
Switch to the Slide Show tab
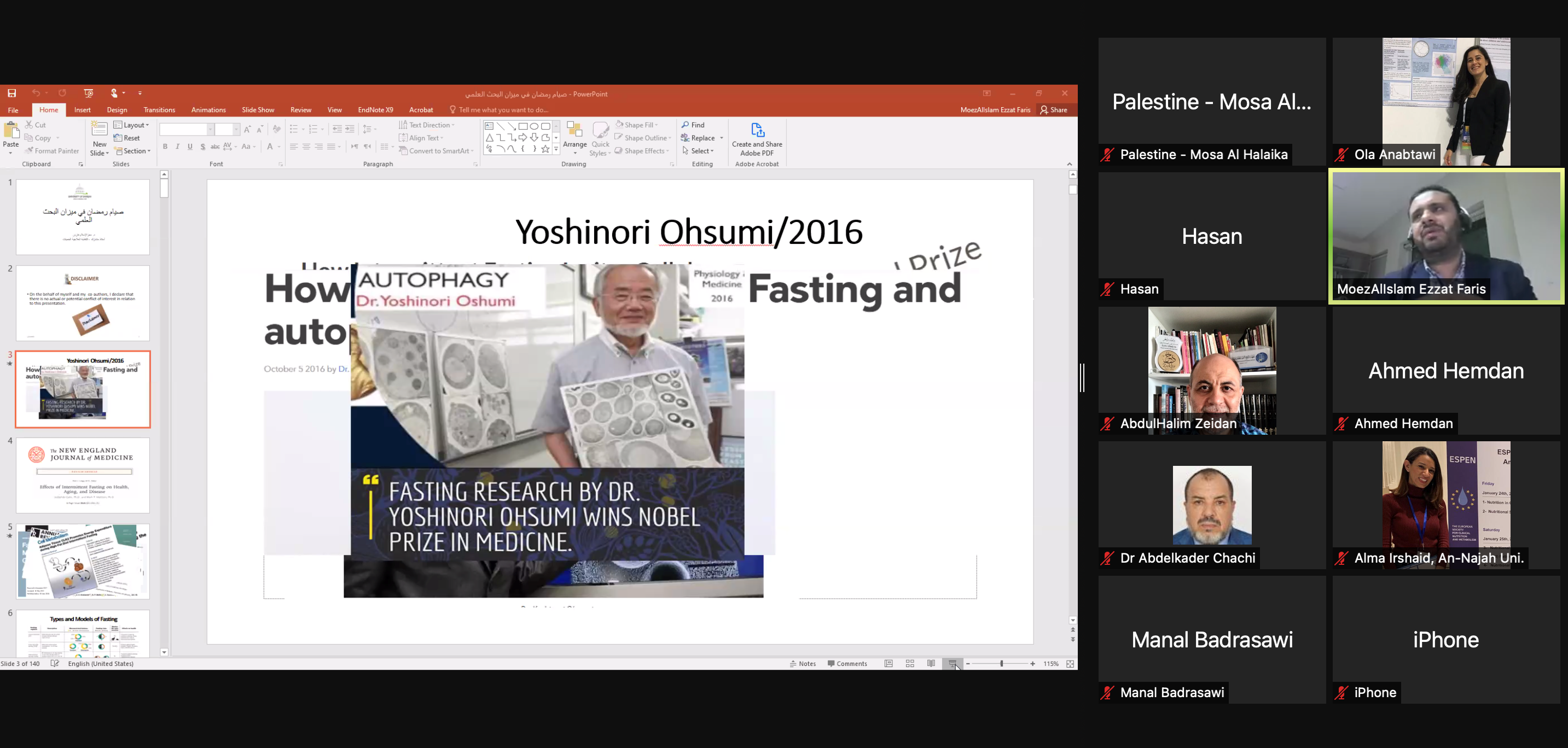[x=258, y=110]
